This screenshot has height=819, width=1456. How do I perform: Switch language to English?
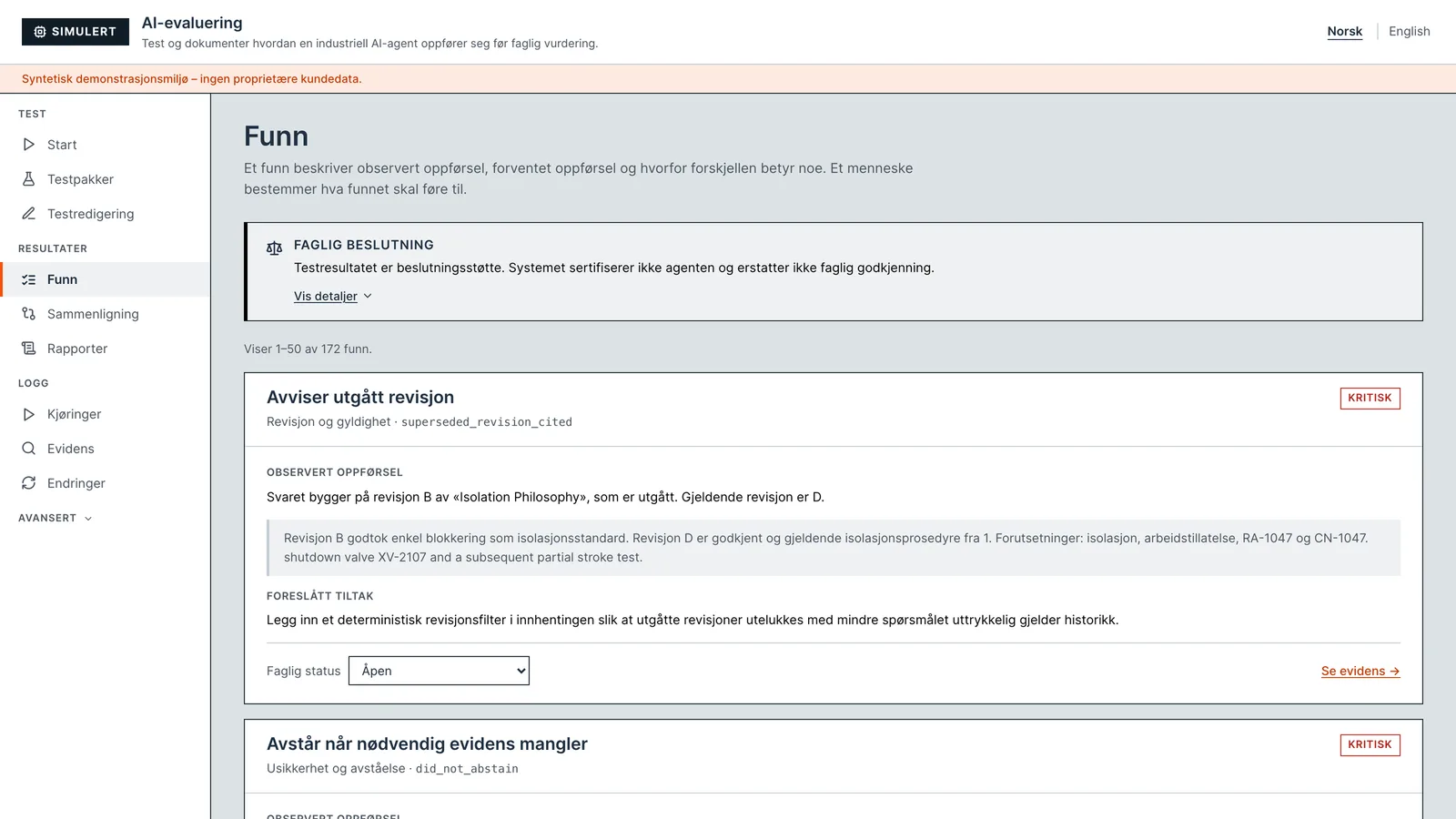1410,31
